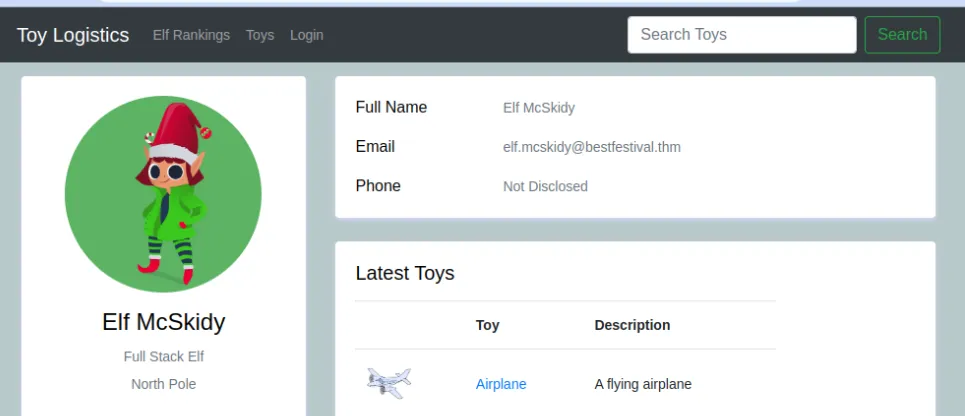Focus the Search Toys input field
Image resolution: width=965 pixels, height=416 pixels.
742,34
